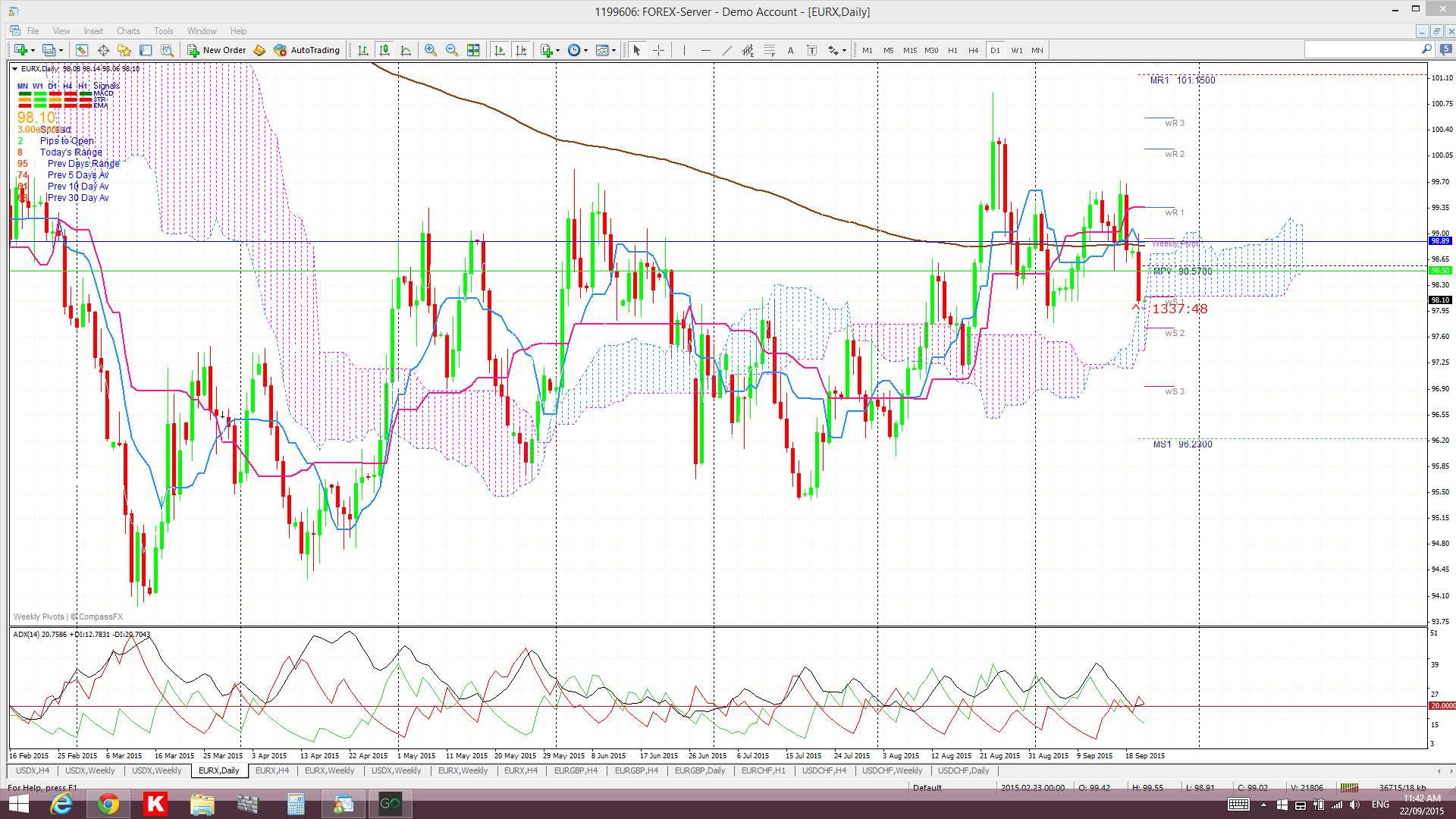The image size is (1456, 819).
Task: Expand the EURX,Daily chart title triangle
Action: pyautogui.click(x=14, y=69)
